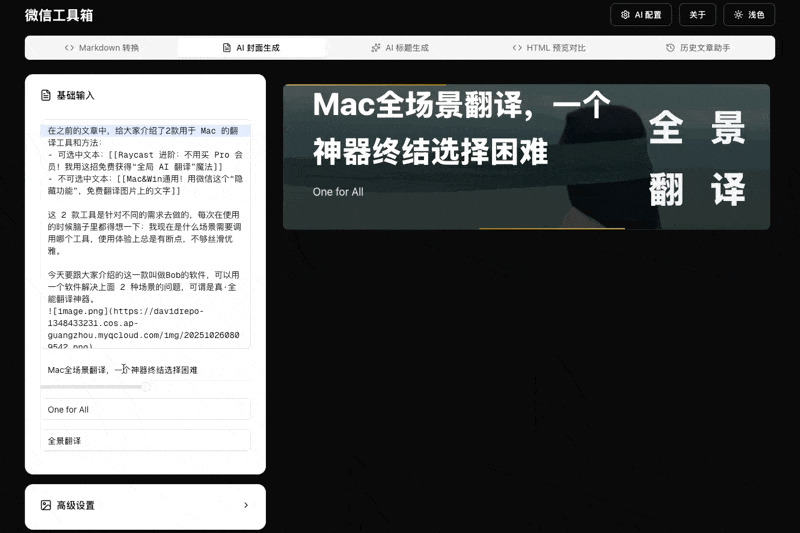Focus the One for All subtitle field

[145, 410]
